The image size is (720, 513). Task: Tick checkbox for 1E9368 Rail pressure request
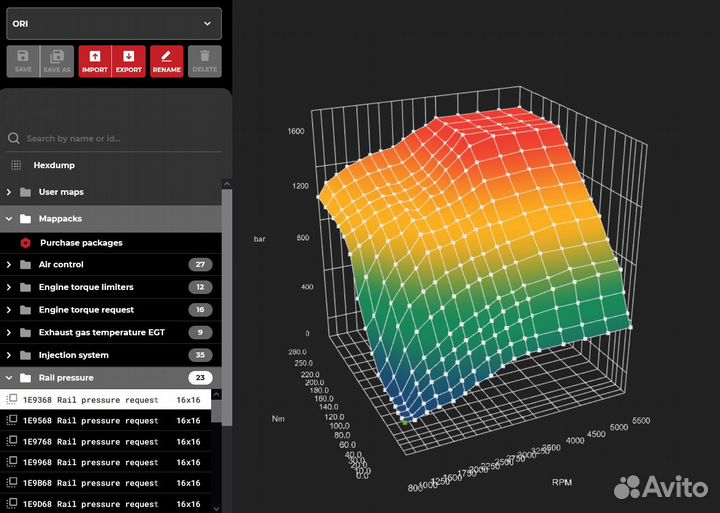pos(12,399)
